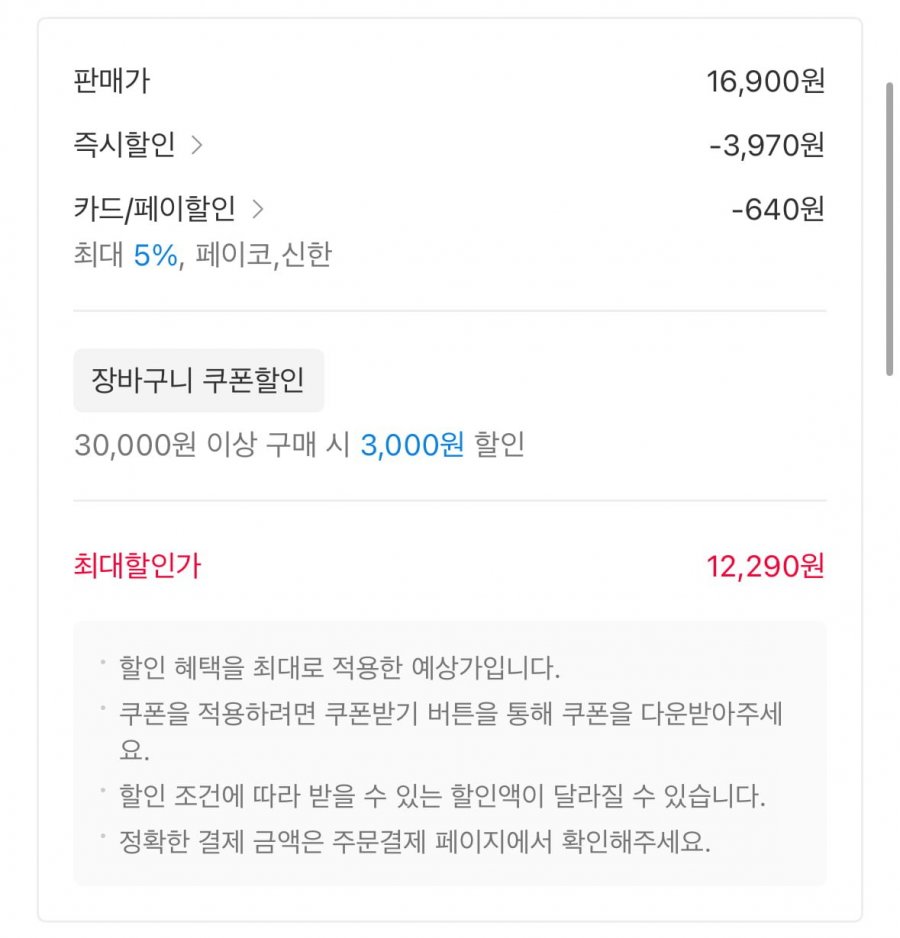Click the notice mentioning 주문결제 페이지
The image size is (900, 938).
click(x=414, y=841)
